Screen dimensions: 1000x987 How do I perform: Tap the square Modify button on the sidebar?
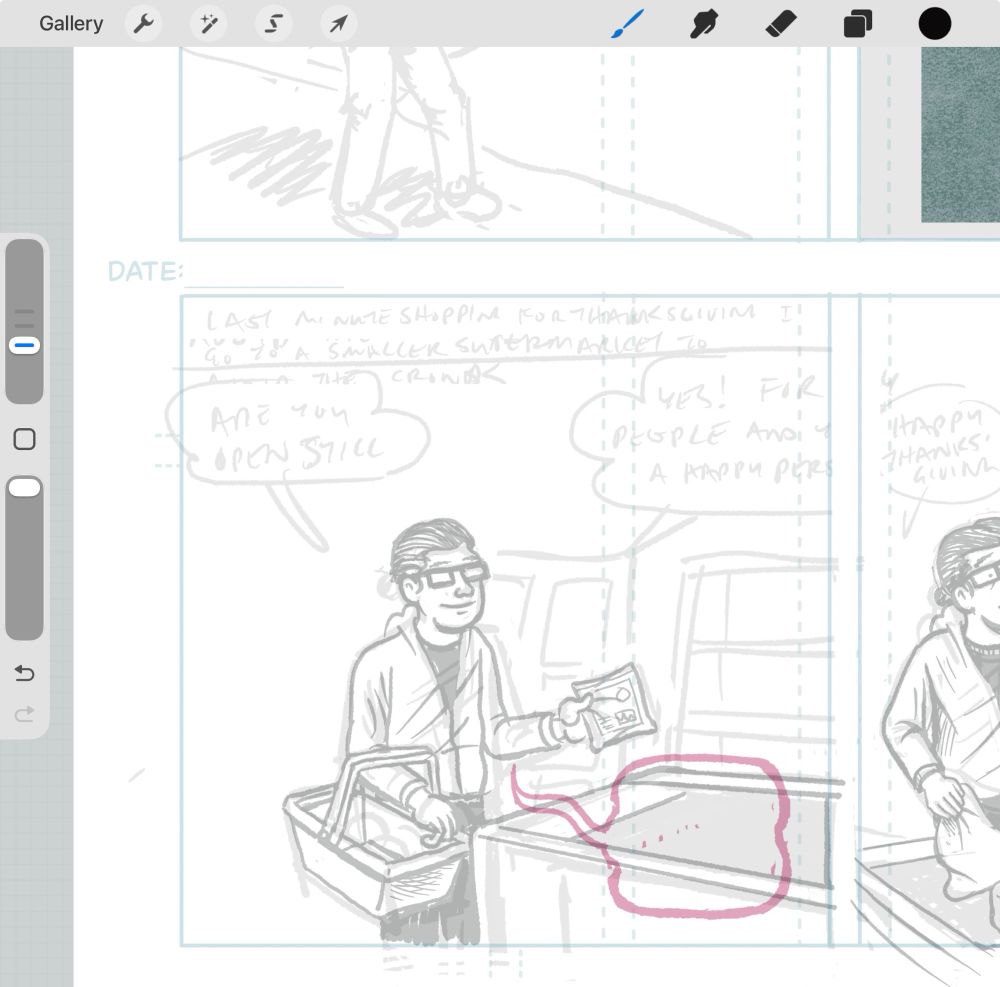[x=24, y=439]
